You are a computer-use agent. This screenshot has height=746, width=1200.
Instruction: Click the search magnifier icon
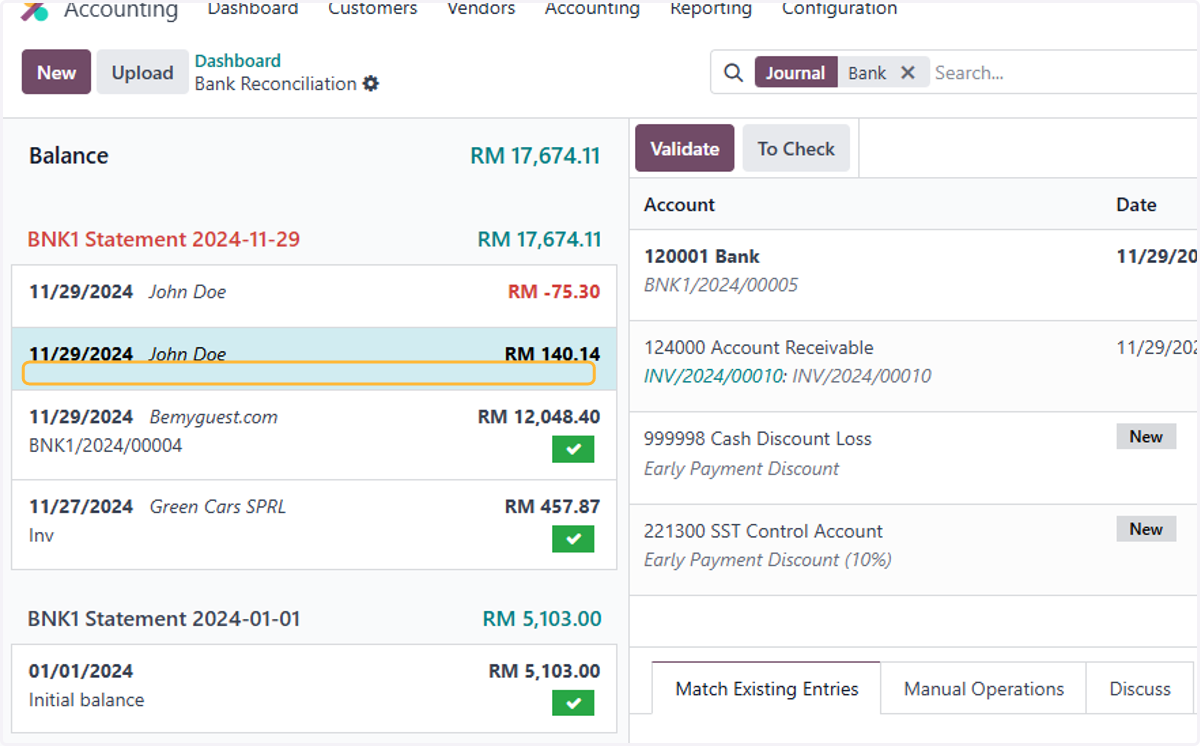coord(733,73)
